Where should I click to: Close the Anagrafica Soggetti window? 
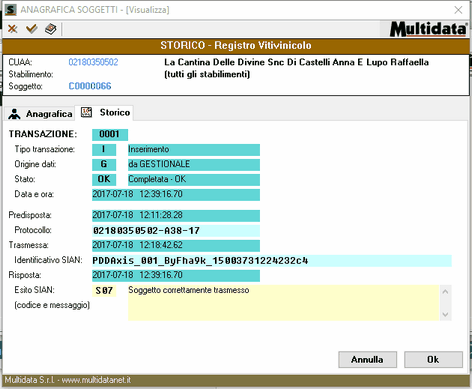458,10
